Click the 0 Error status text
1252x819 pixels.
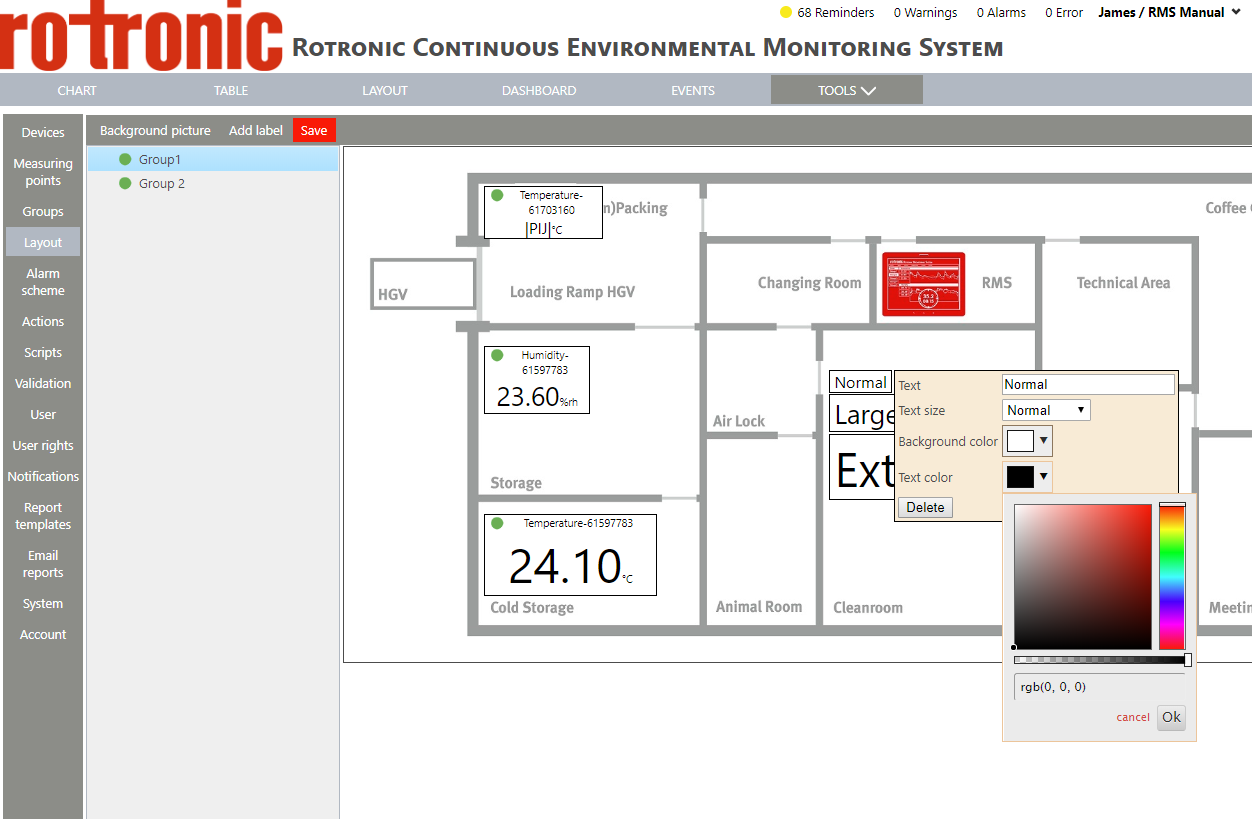[x=1064, y=12]
